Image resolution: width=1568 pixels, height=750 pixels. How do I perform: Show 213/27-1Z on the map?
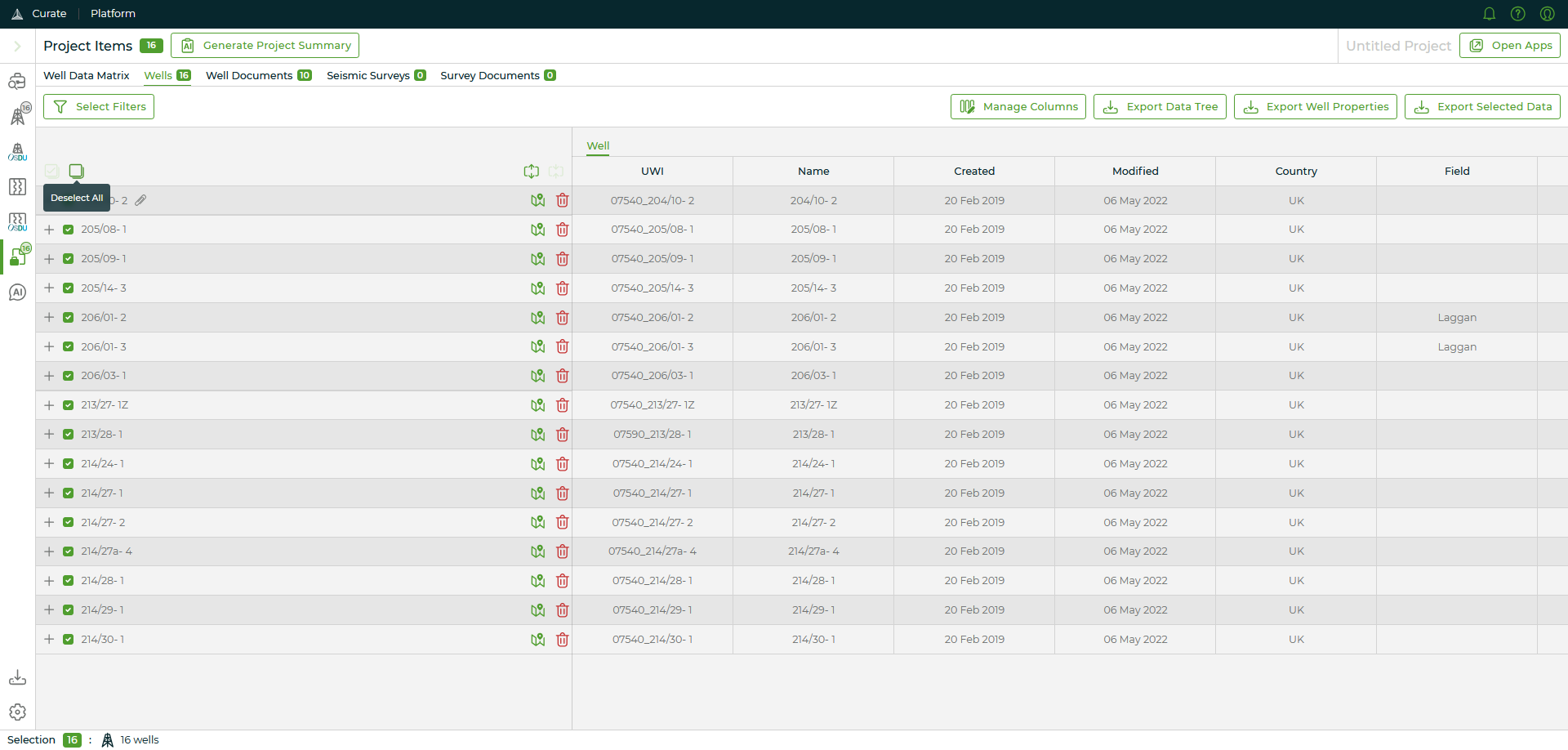[537, 405]
